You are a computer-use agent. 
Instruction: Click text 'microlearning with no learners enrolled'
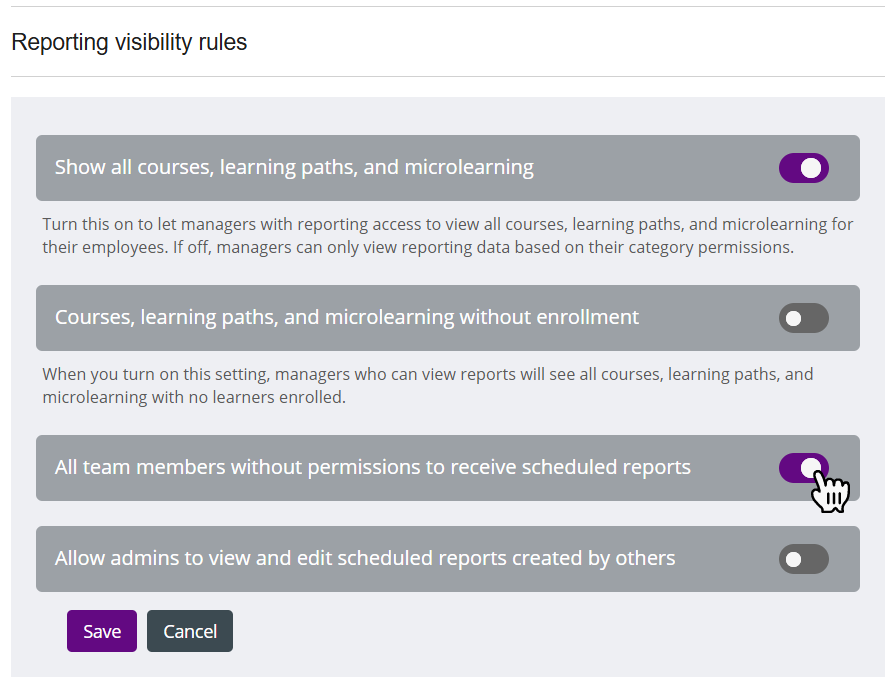pos(193,397)
